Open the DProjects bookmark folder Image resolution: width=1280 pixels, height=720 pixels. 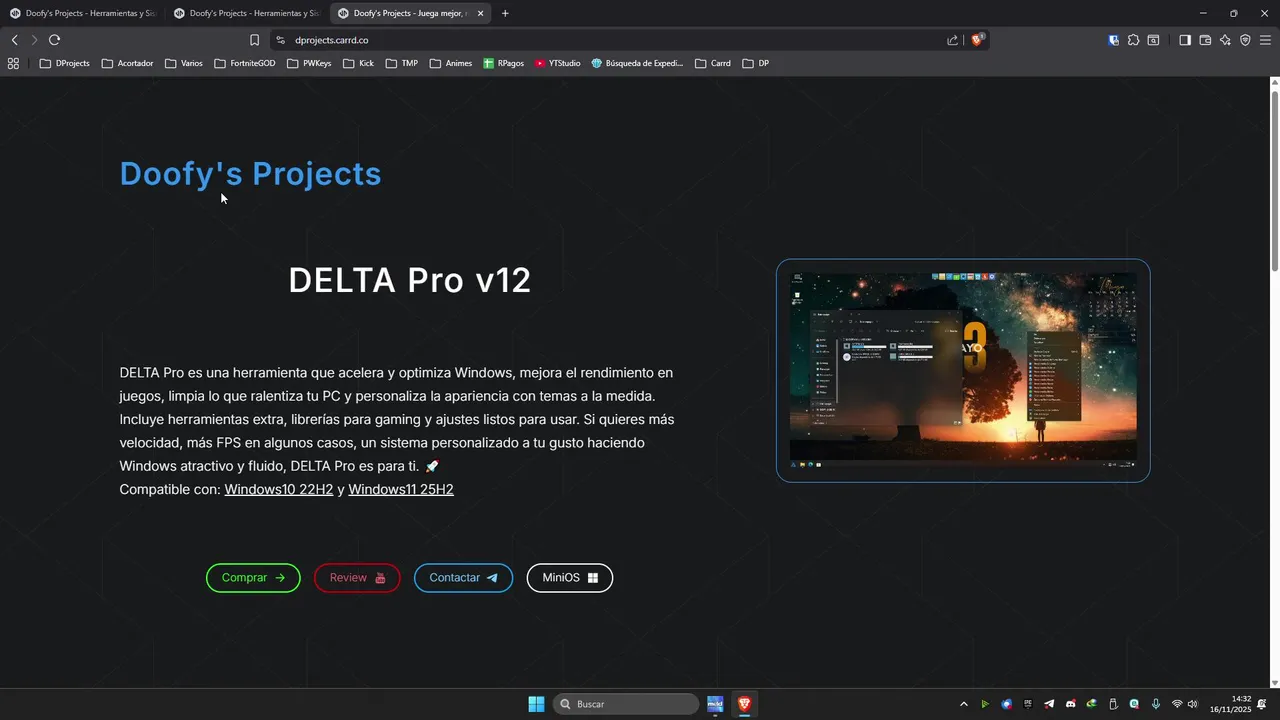point(65,63)
